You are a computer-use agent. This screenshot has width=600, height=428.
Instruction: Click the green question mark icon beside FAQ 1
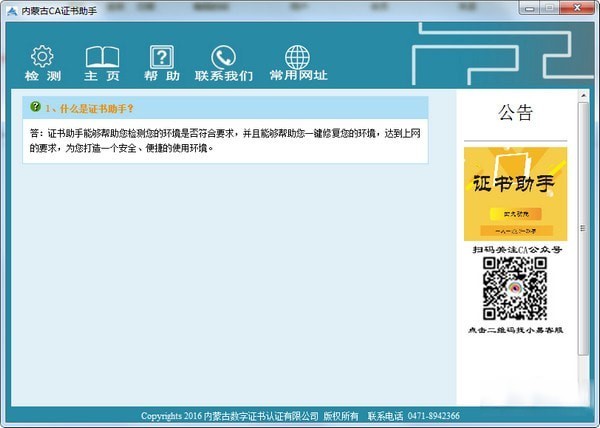coord(35,107)
